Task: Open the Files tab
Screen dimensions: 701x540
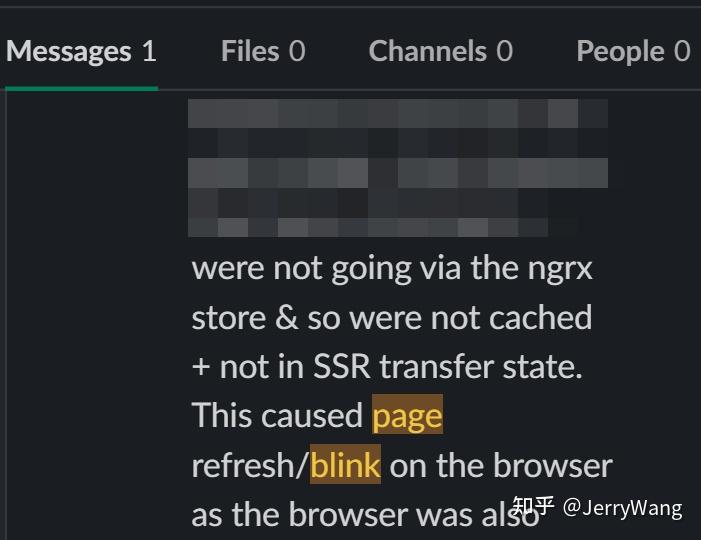Action: point(263,51)
